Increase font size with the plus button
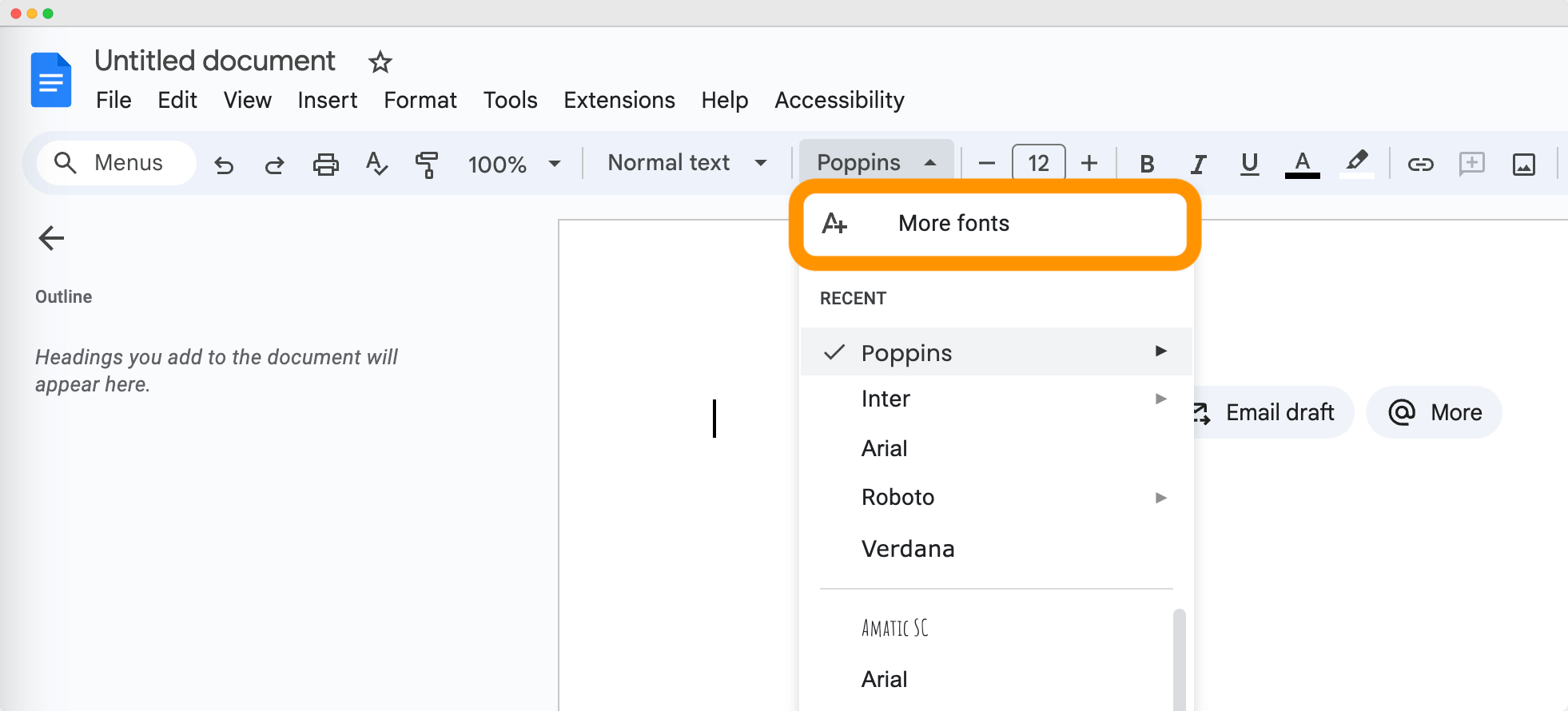Screen dimensions: 1568x711 pos(1089,164)
